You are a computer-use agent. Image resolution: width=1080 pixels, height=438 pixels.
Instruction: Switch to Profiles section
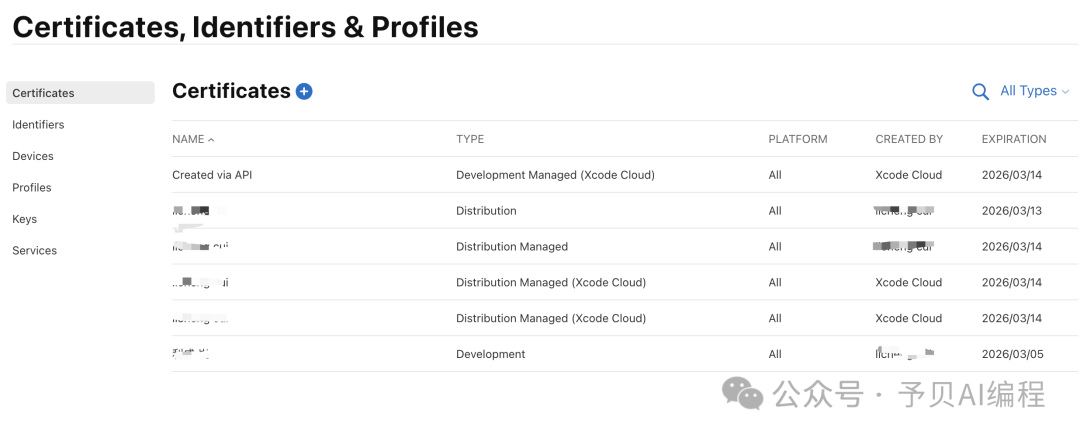point(32,188)
